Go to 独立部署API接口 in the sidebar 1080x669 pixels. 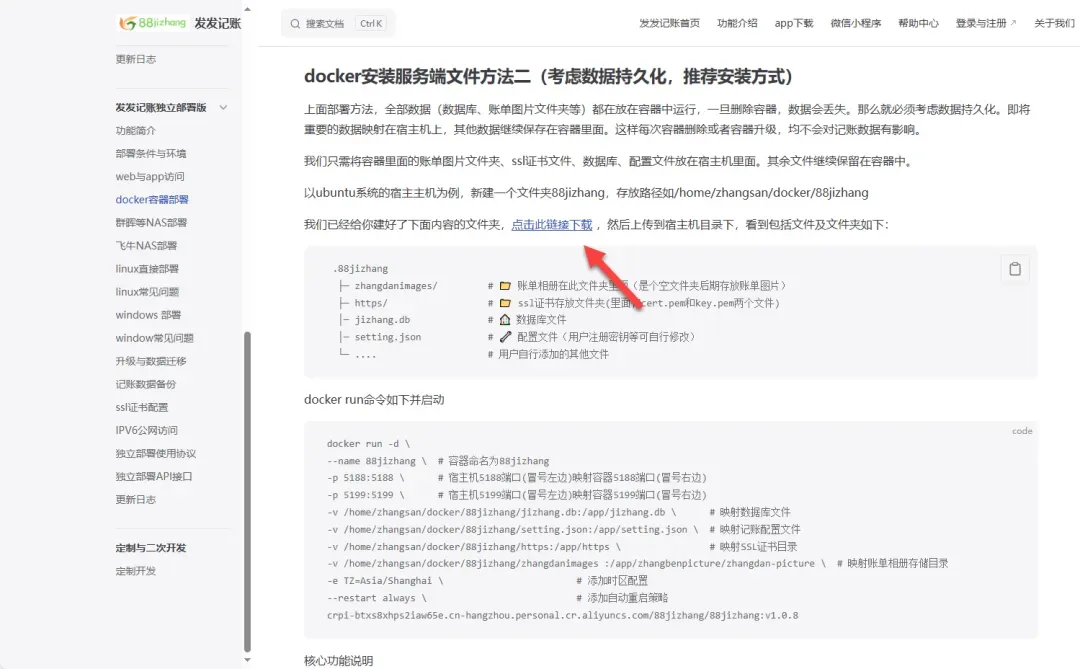click(x=154, y=477)
